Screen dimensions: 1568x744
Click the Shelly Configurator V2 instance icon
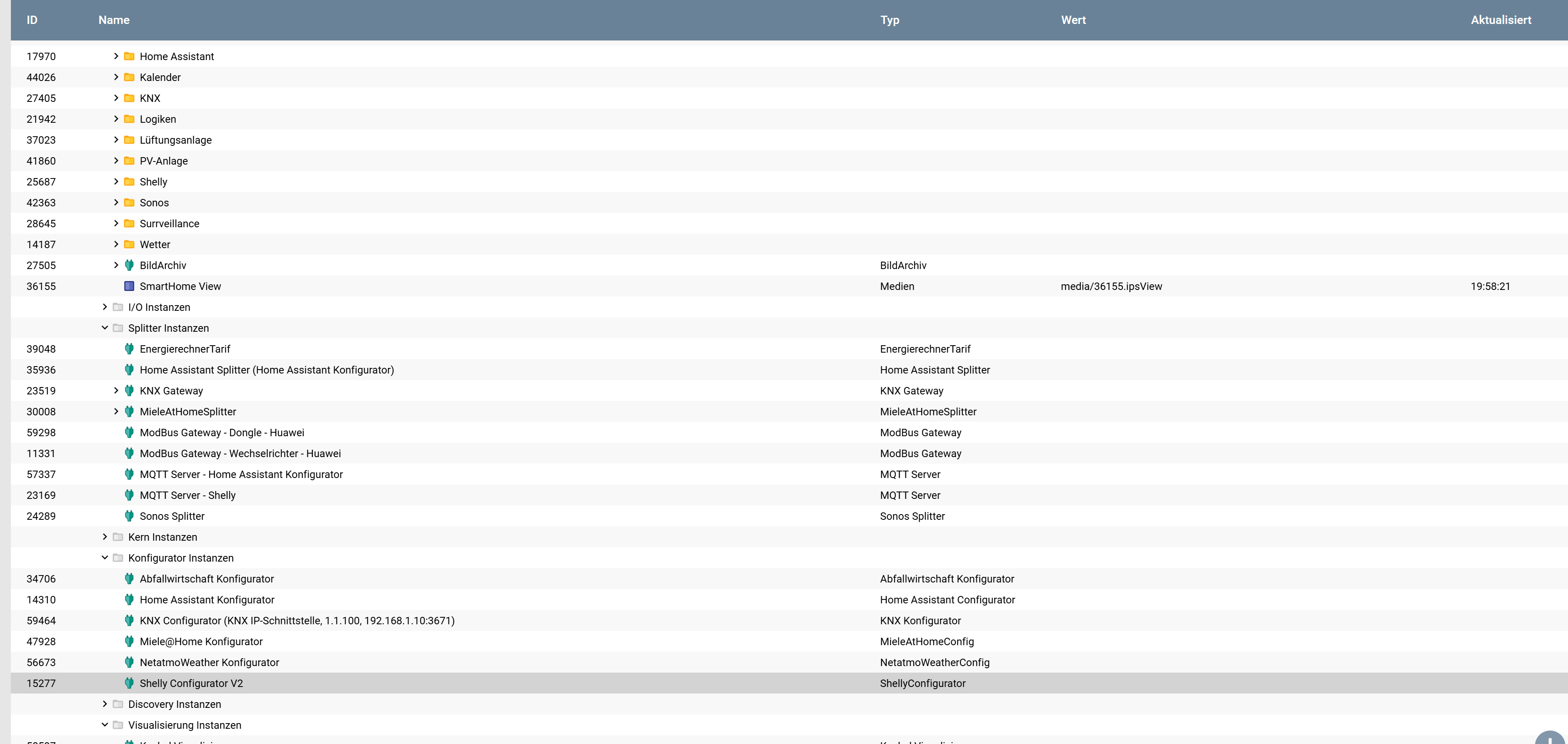129,683
